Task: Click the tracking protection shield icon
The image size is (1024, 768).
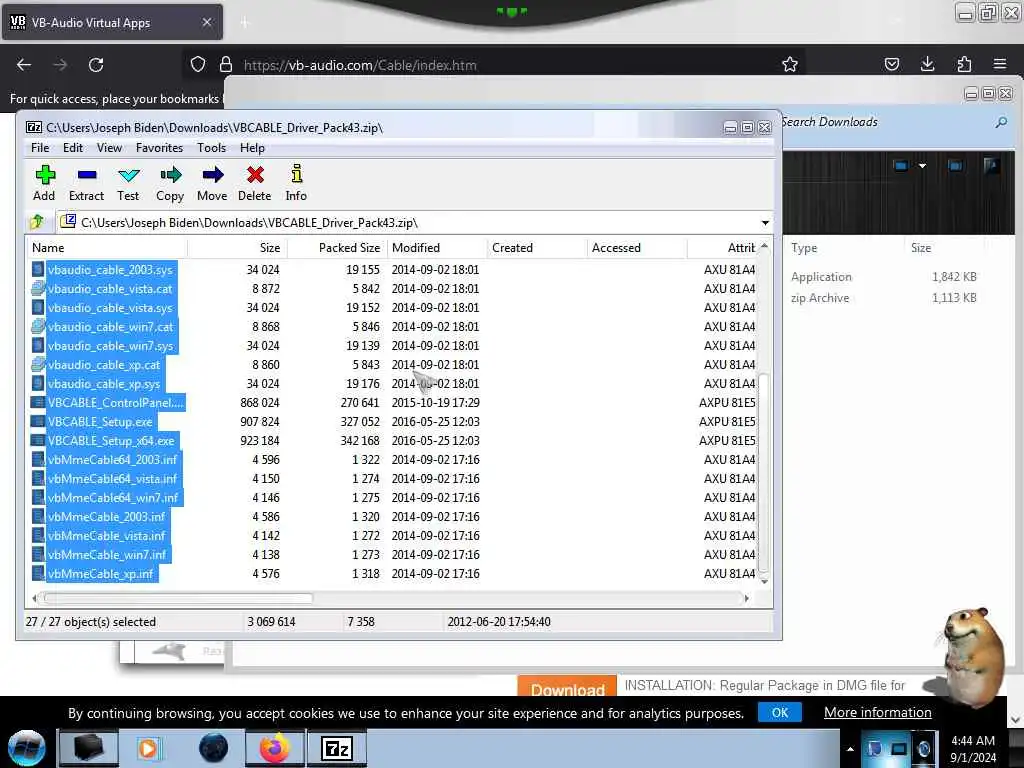Action: point(198,64)
